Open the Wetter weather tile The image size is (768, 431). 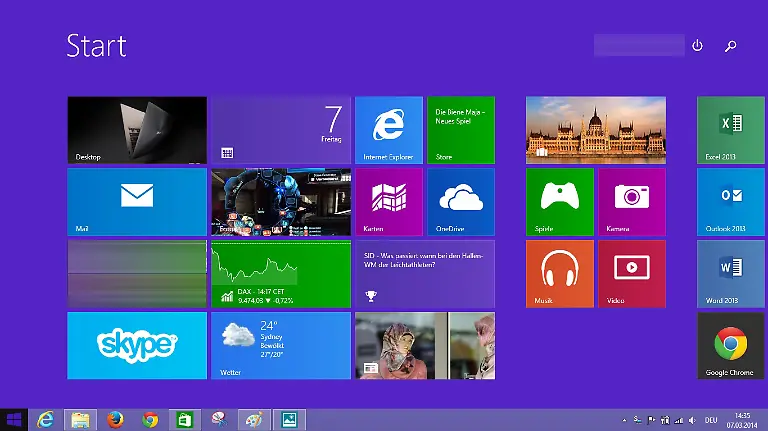coord(281,345)
